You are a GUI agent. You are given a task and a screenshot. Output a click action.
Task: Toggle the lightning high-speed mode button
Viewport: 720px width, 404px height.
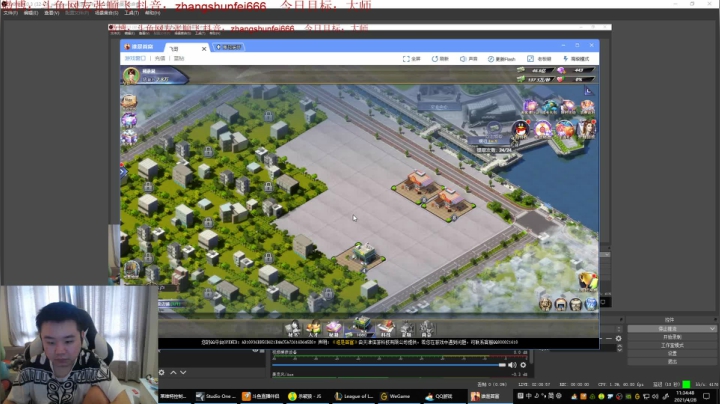point(576,59)
